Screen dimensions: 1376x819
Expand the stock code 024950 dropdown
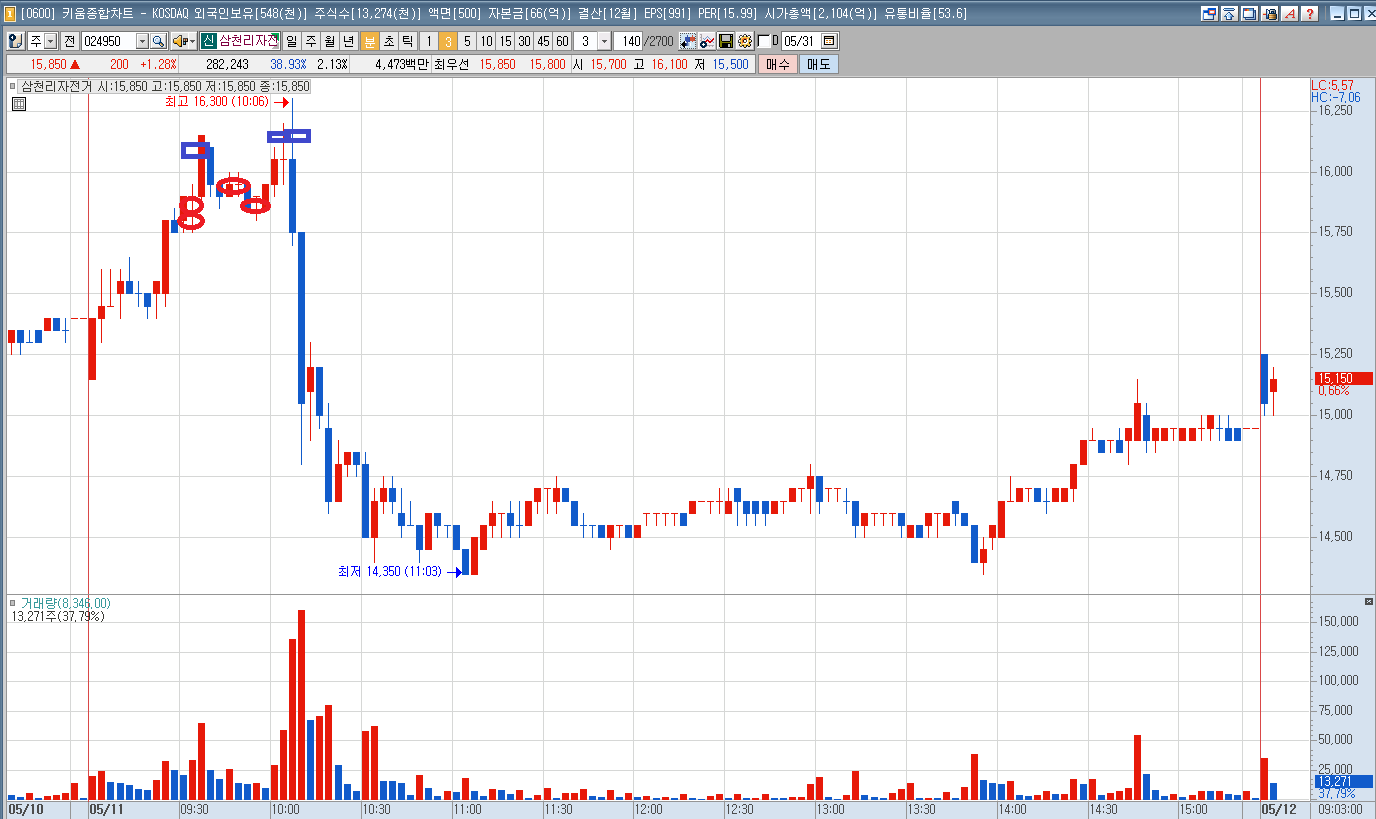point(142,41)
